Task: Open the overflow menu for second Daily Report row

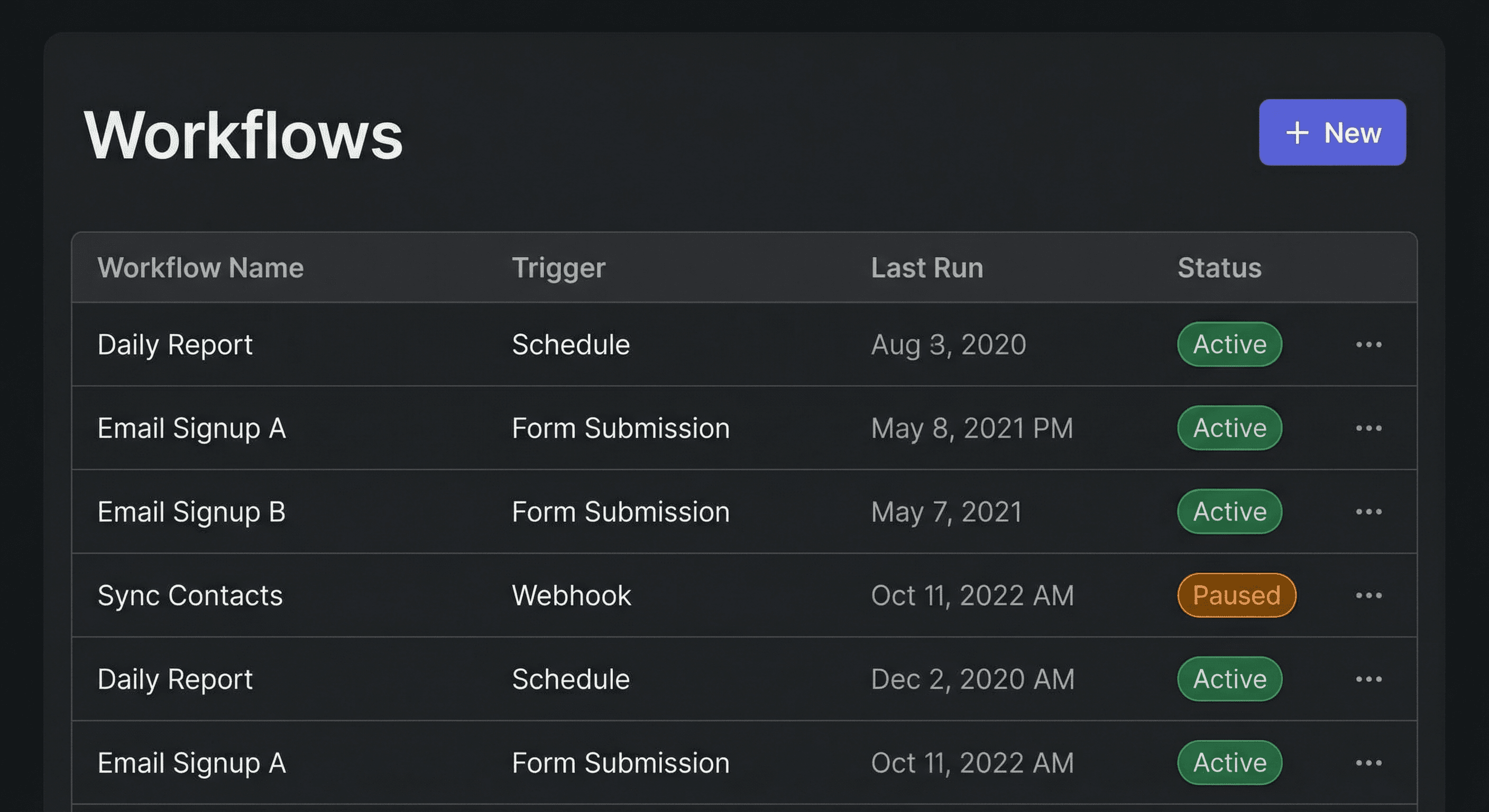Action: [1369, 679]
